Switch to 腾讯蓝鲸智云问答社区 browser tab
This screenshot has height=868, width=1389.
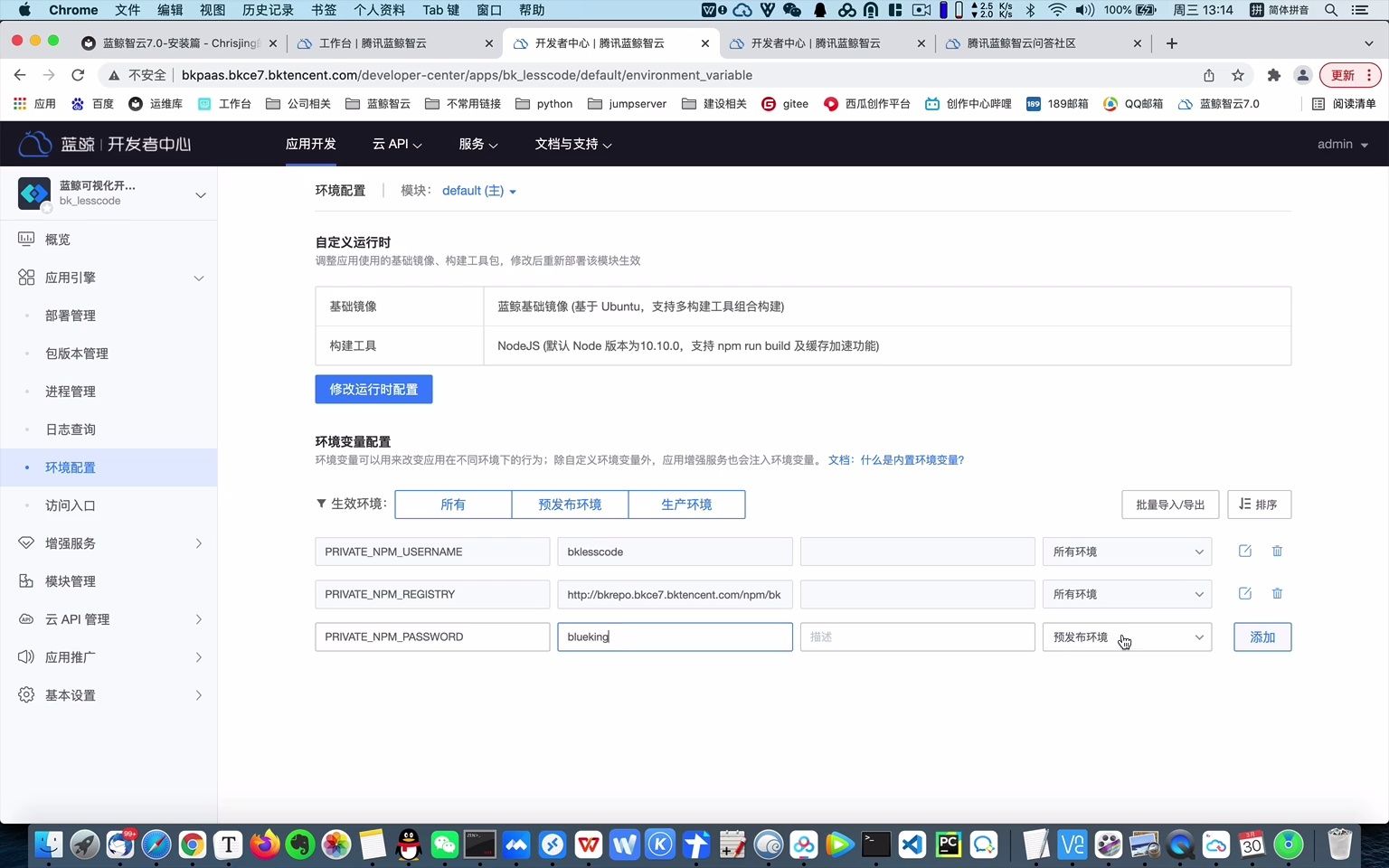click(1043, 43)
